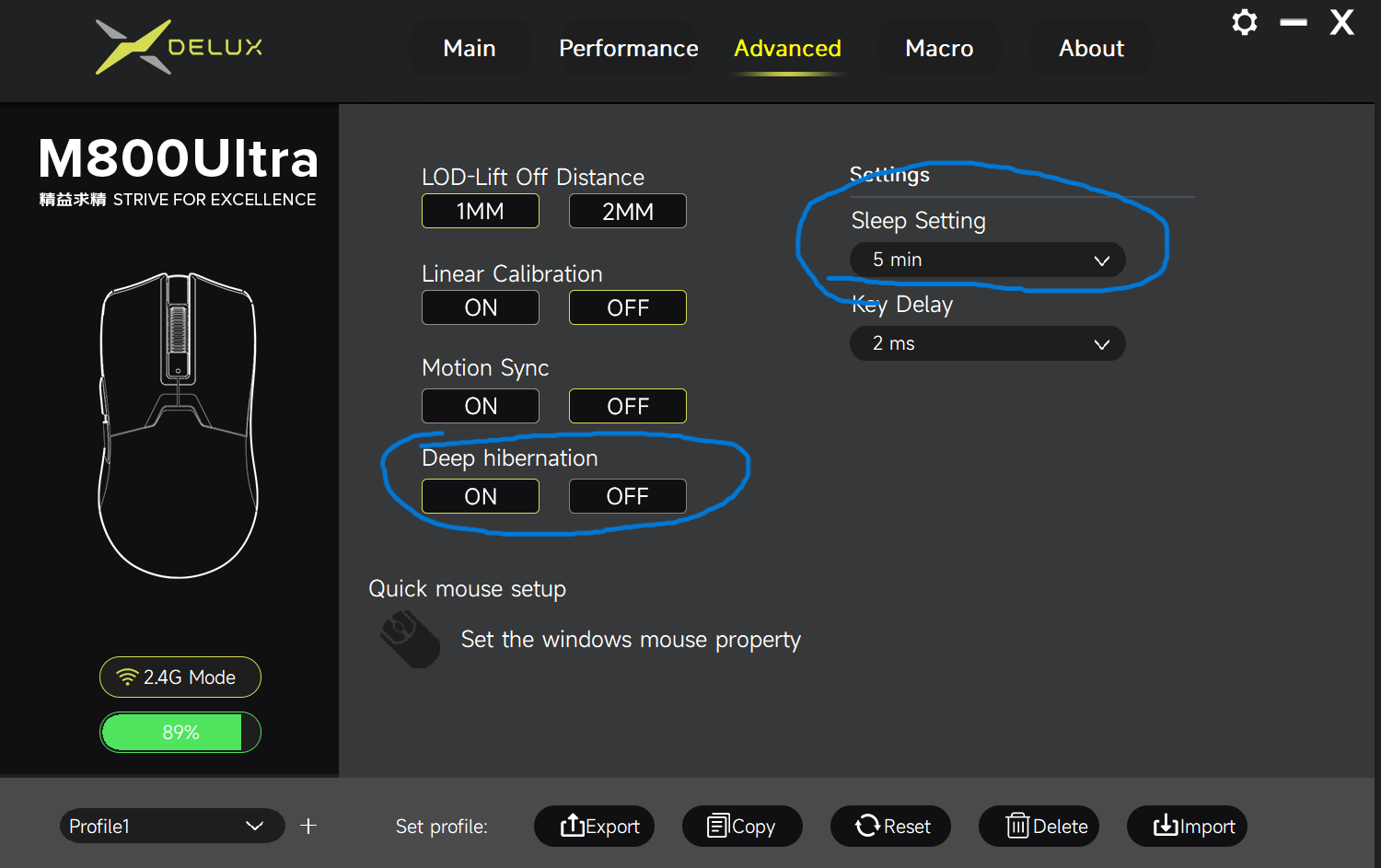Click the Delux logo

[x=180, y=47]
